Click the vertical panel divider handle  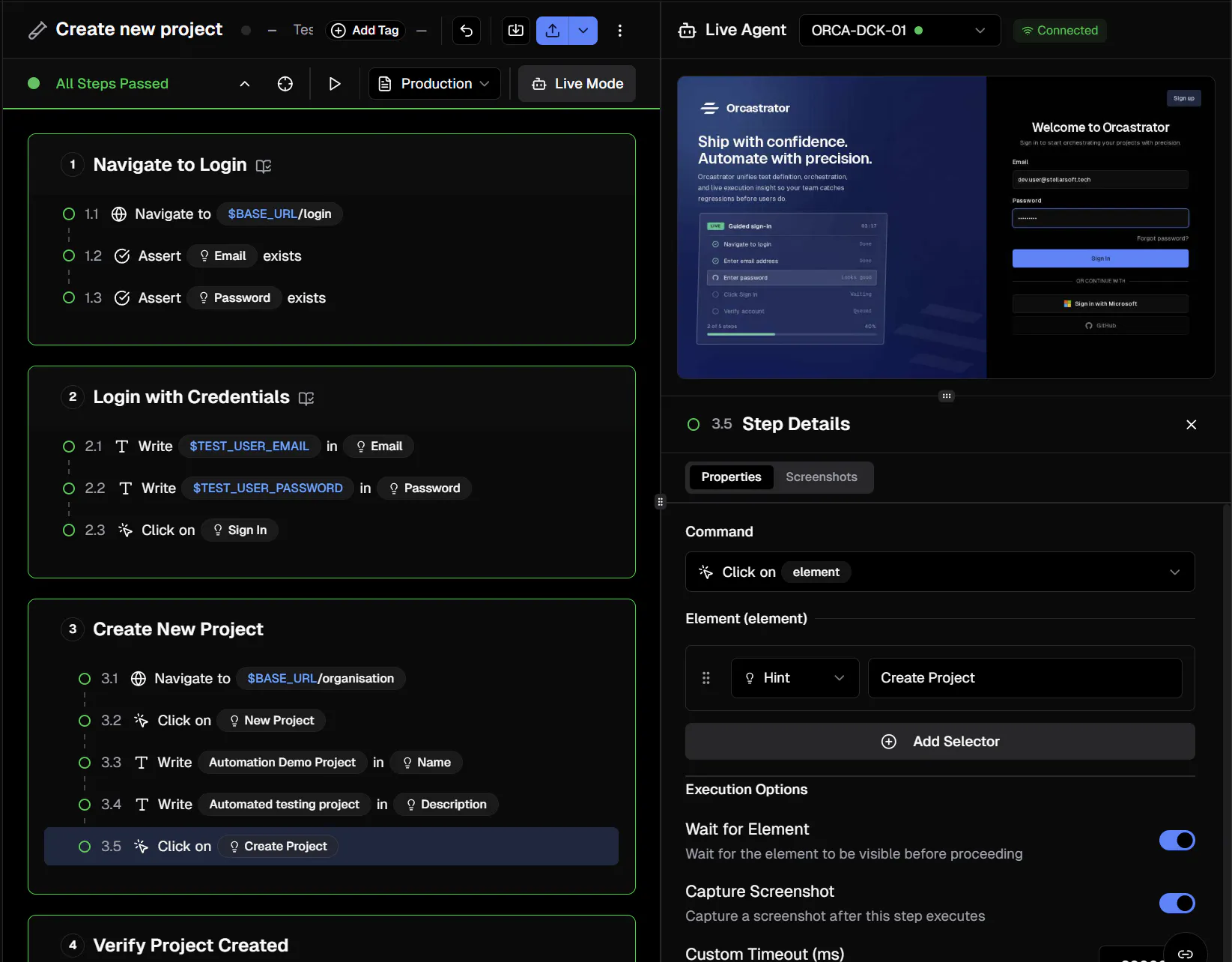pyautogui.click(x=660, y=502)
